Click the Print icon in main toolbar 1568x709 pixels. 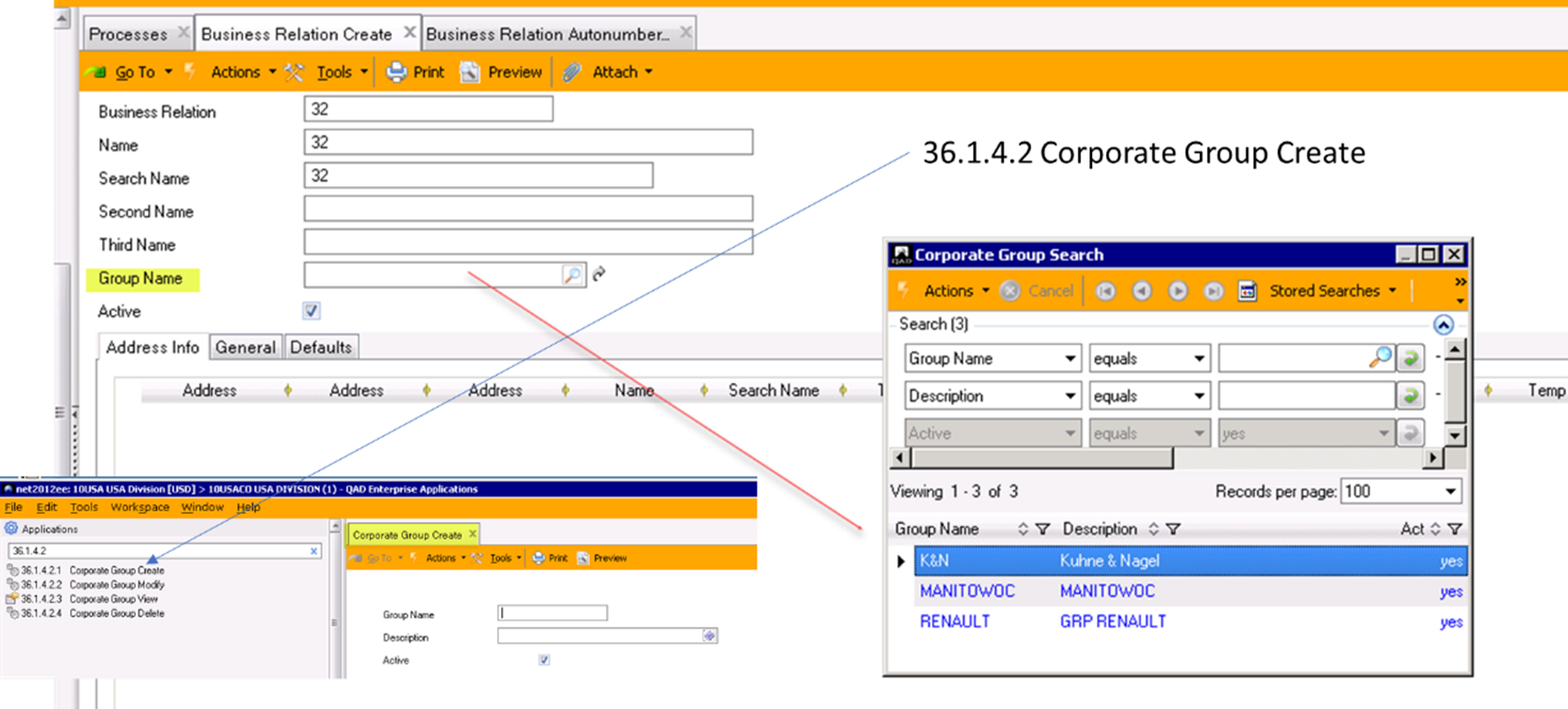[397, 72]
